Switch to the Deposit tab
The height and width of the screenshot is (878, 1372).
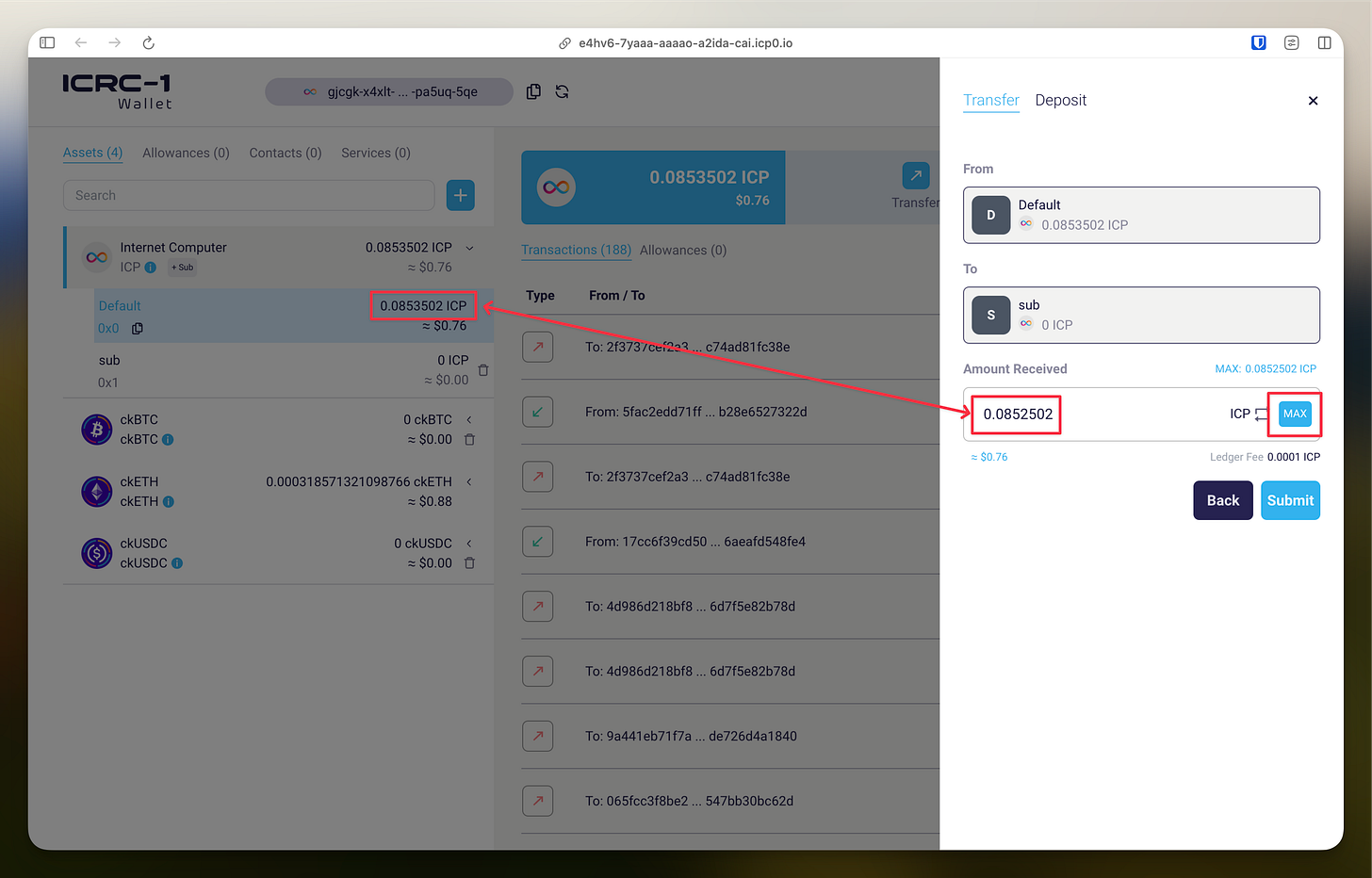pos(1060,100)
